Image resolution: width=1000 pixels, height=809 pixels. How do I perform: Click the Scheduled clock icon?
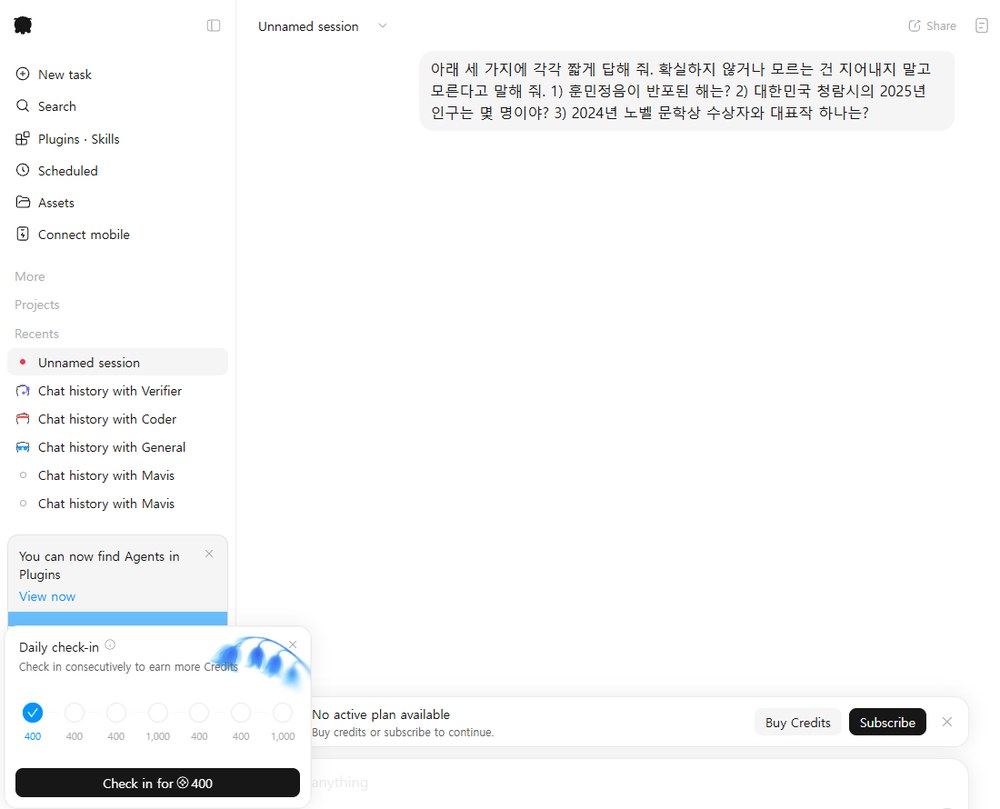coord(22,170)
